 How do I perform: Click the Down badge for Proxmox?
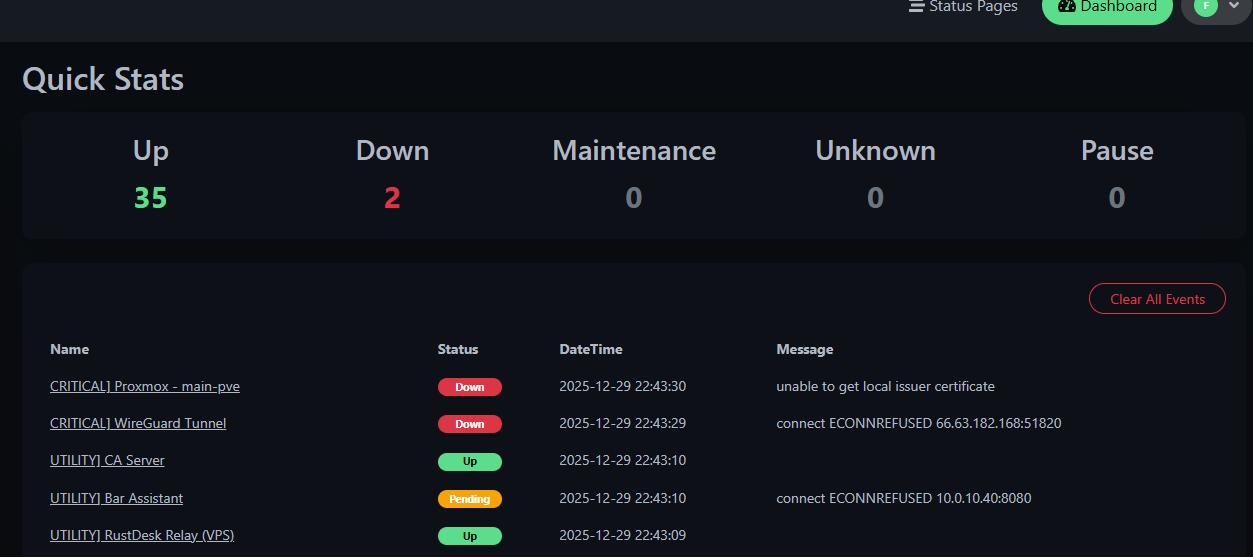(469, 387)
